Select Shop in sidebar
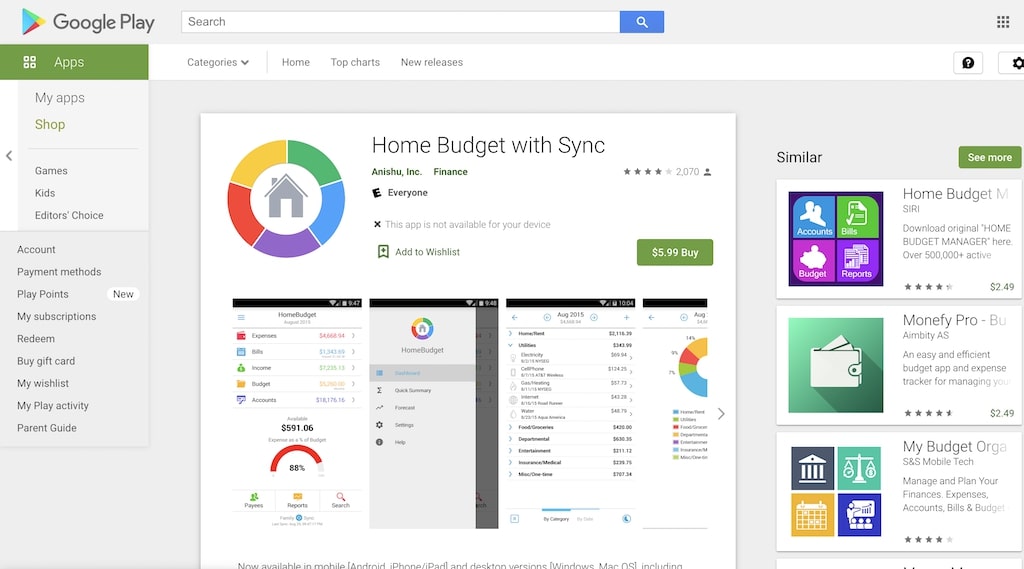Viewport: 1024px width, 569px height. point(50,124)
